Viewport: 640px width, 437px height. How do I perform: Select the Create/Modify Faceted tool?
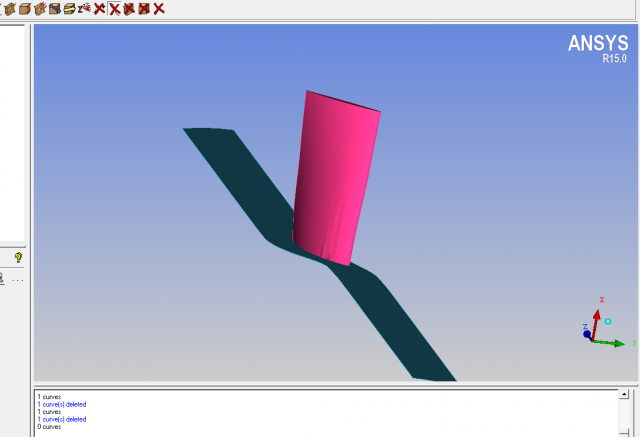(40, 8)
